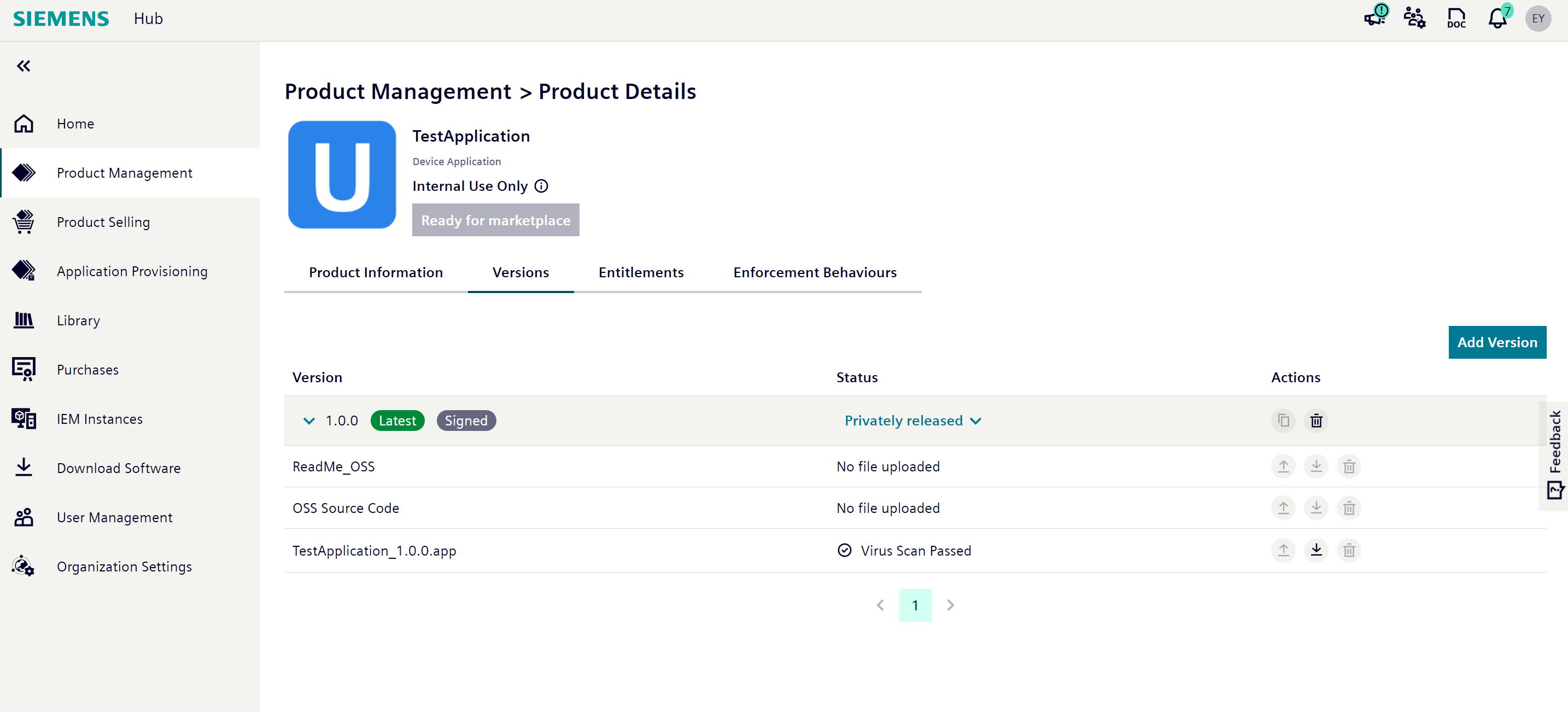Screen dimensions: 1568x712
Task: Click the TestApplication product title
Action: pyautogui.click(x=471, y=136)
